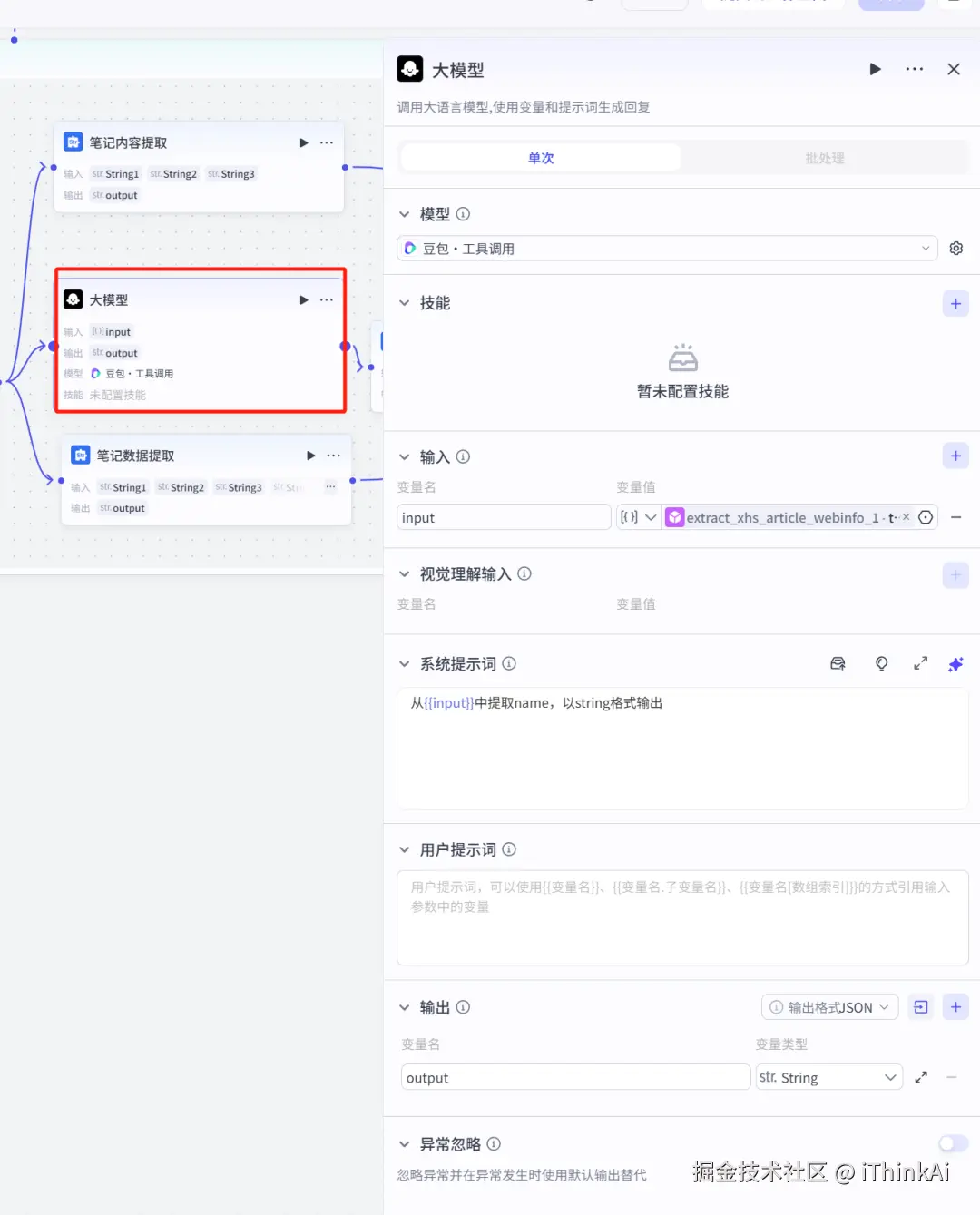Run the 大模型 node from the panel header
980x1215 pixels.
[x=874, y=69]
